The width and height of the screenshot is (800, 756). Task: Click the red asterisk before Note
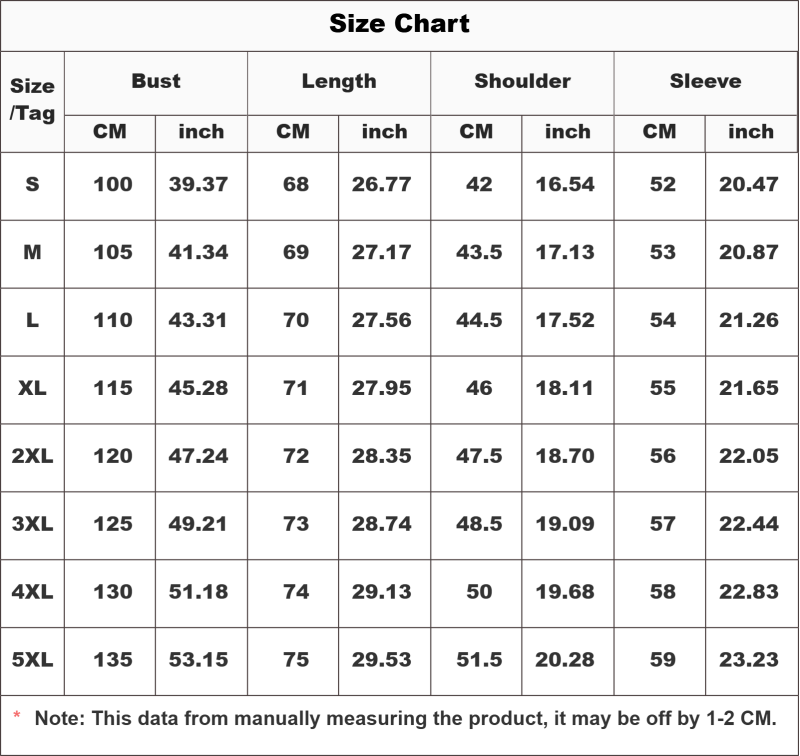click(16, 715)
